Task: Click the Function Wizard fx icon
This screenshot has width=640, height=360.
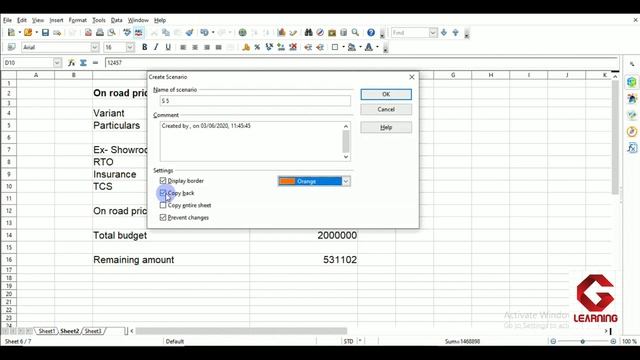Action: tap(71, 62)
